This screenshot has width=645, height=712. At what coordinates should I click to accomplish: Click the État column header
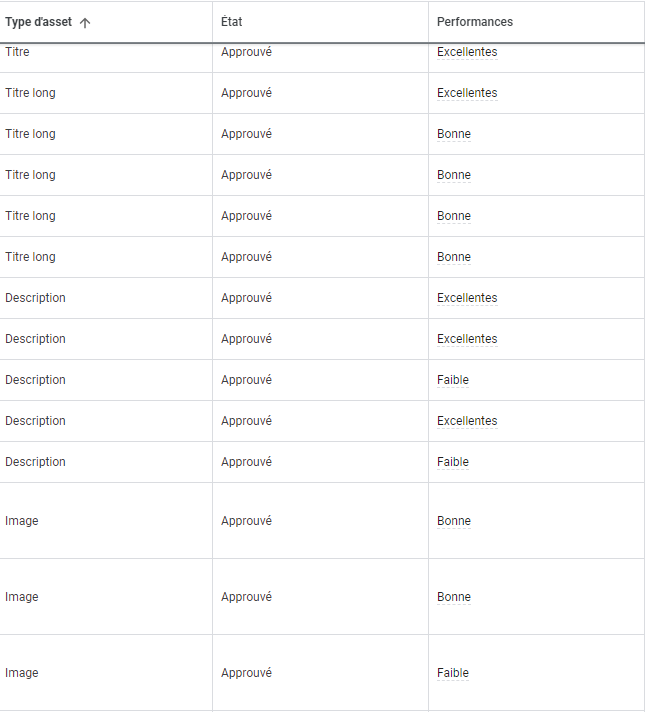pyautogui.click(x=231, y=22)
